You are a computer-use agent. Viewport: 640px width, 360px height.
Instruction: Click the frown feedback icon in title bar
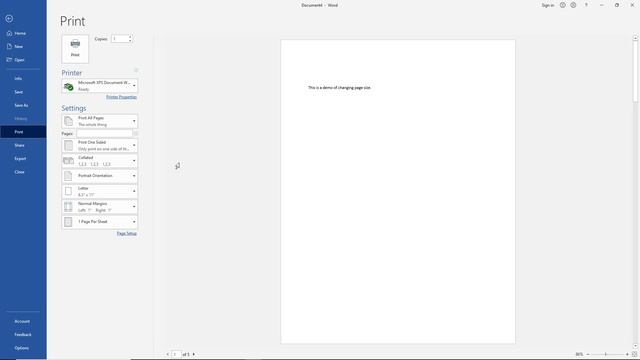point(573,5)
